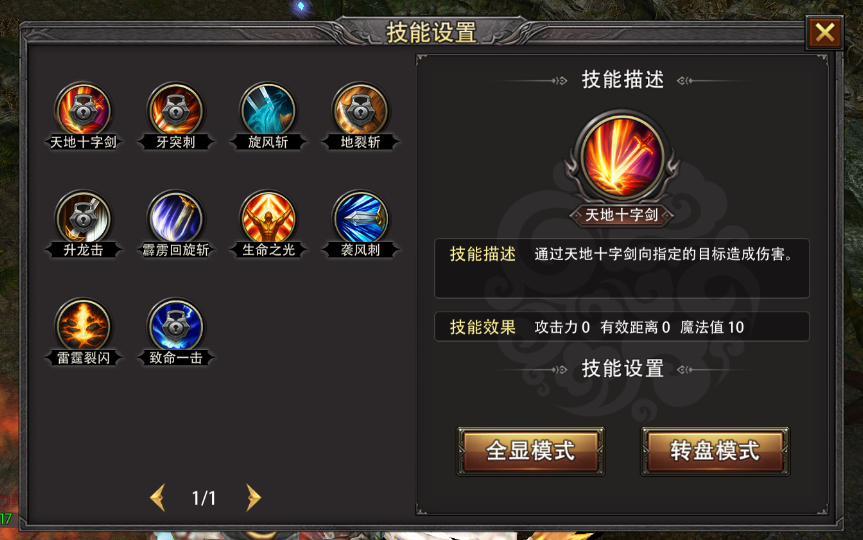Screen dimensions: 863x540
Task: Select the locked 天地十字剑 skill icon
Action: tap(83, 111)
